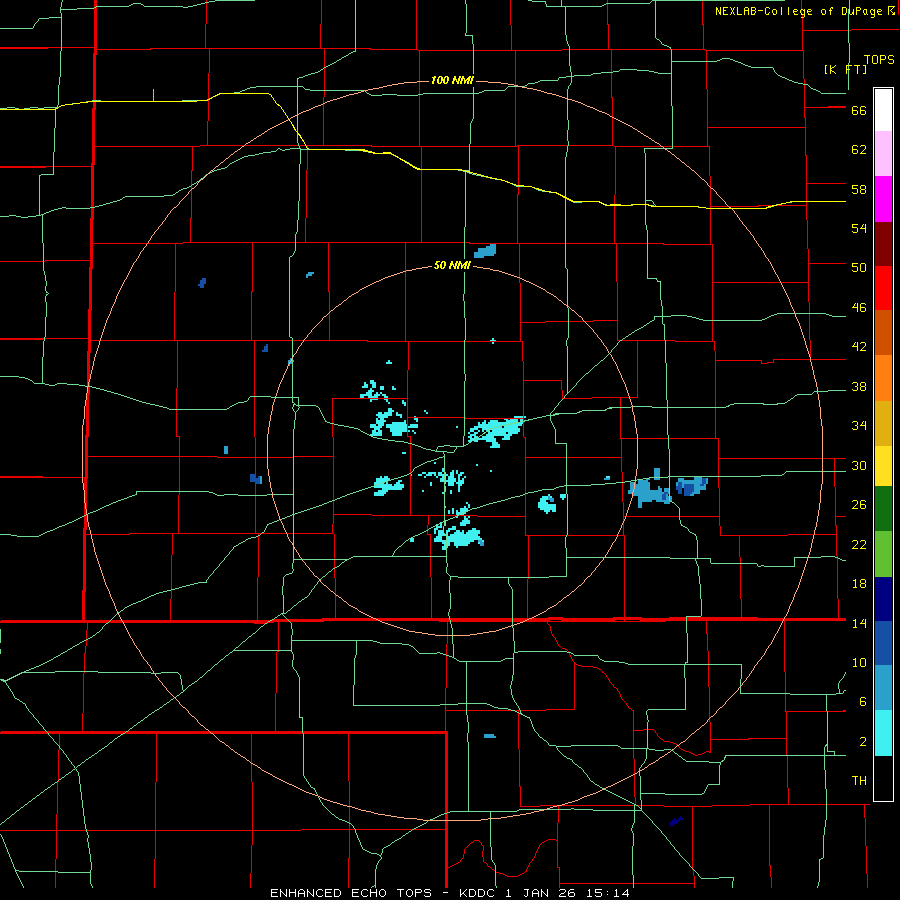
Task: Click the legend value "6"
Action: coord(863,702)
